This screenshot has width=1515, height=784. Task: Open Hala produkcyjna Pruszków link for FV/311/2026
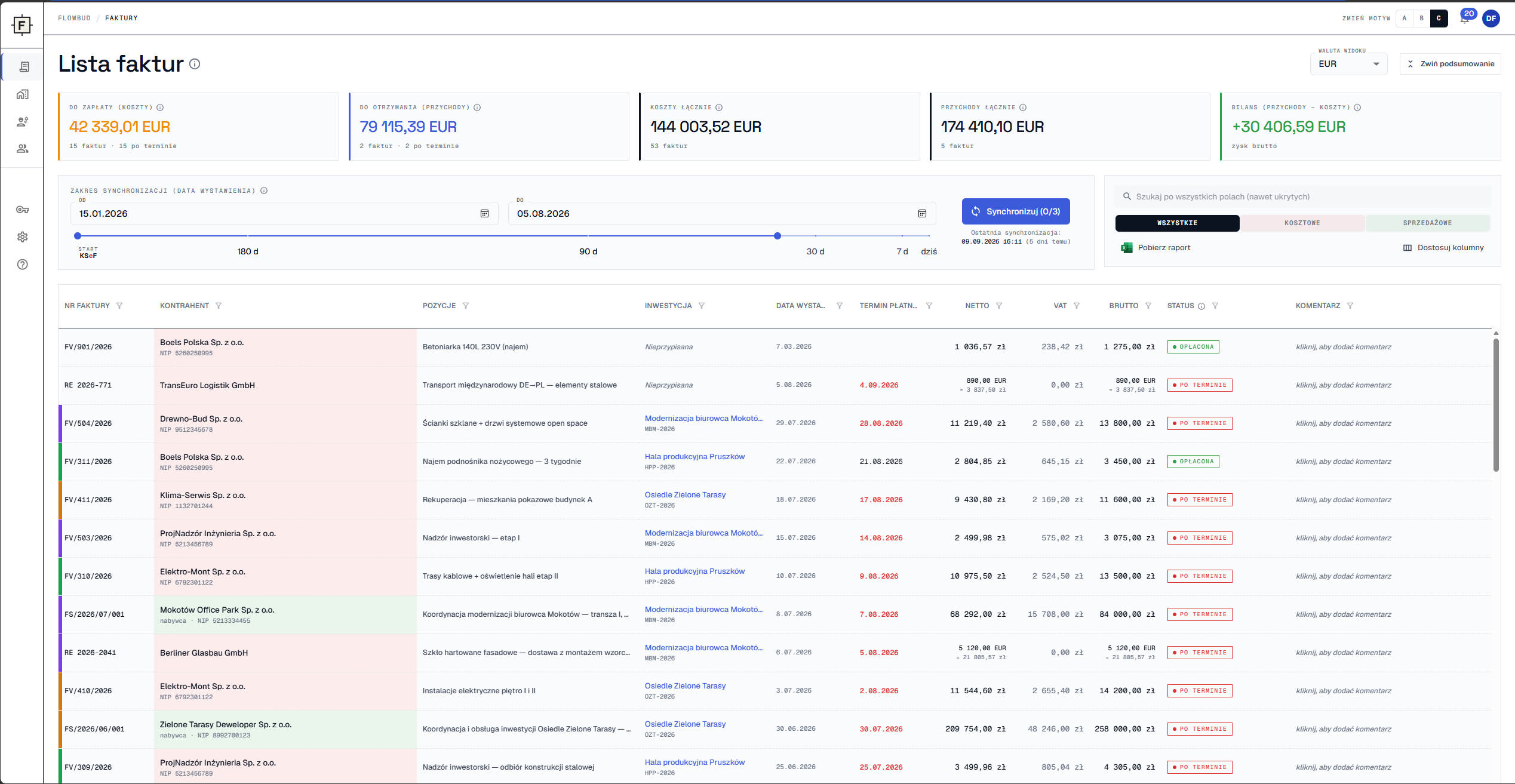click(x=694, y=457)
